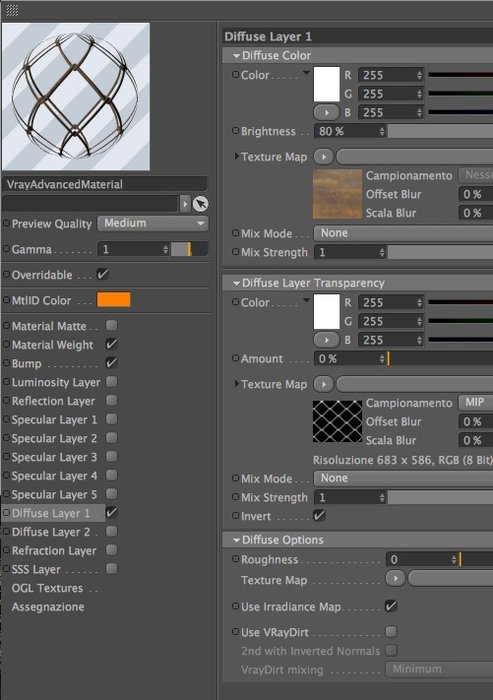This screenshot has height=700, width=493.
Task: Click small arrow button beside empty name field
Action: tap(185, 204)
